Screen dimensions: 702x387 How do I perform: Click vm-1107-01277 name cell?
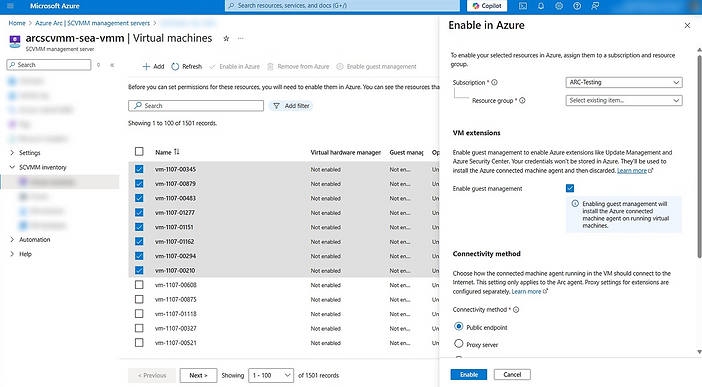(x=175, y=213)
